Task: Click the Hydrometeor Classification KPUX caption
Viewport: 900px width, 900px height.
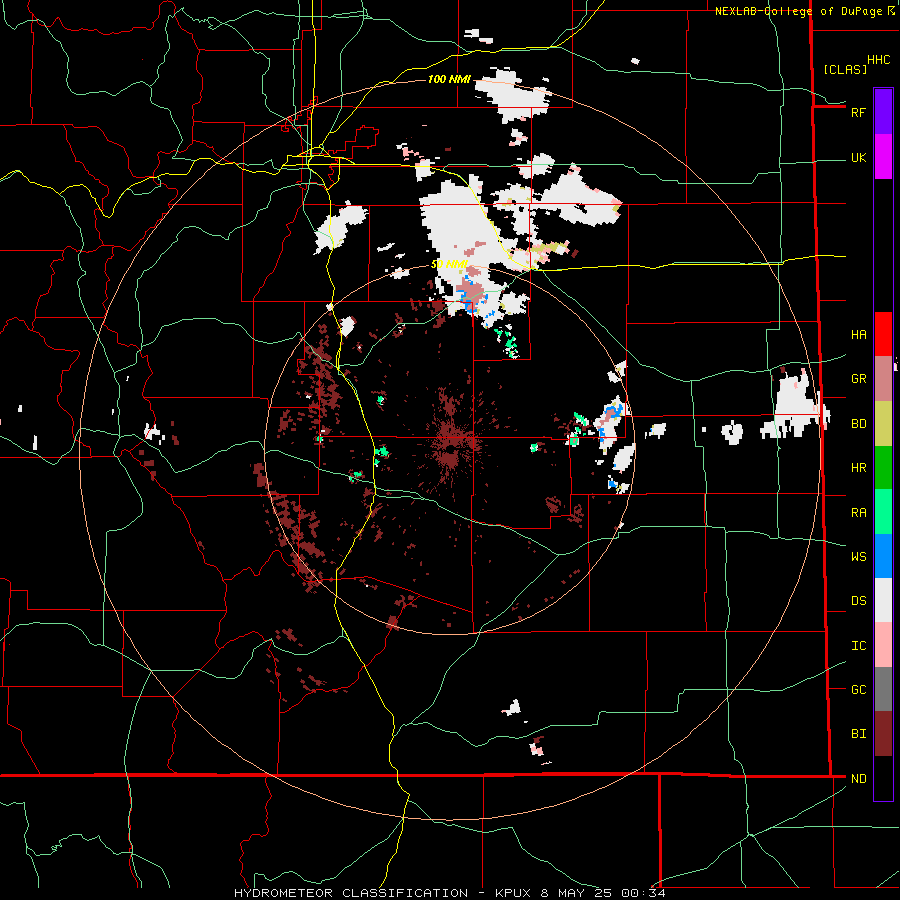Action: pyautogui.click(x=449, y=893)
